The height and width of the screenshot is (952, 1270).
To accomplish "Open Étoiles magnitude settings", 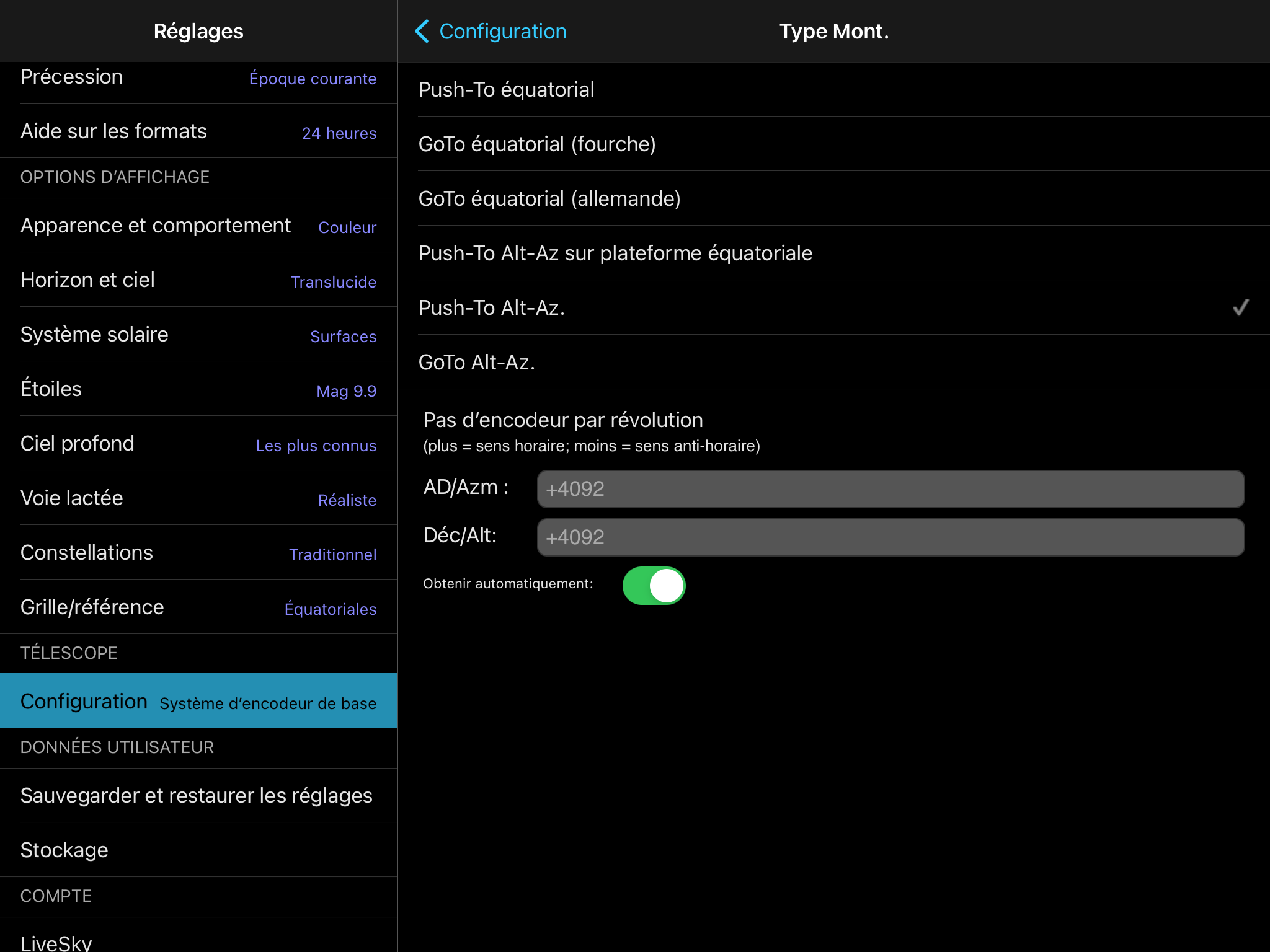I will 198,389.
